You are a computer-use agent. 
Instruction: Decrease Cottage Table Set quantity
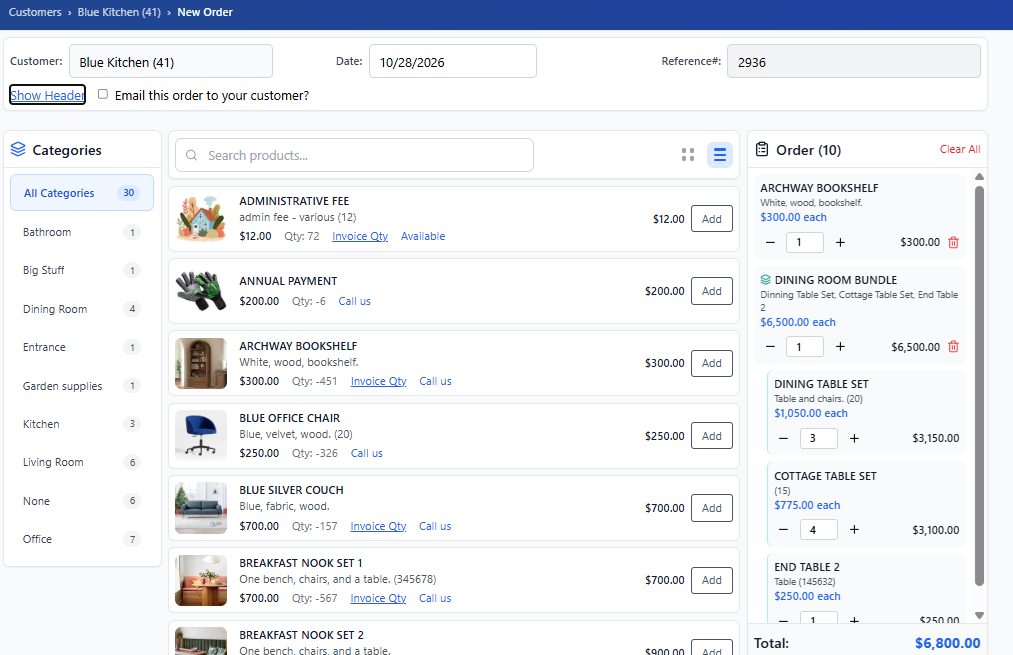coord(784,530)
